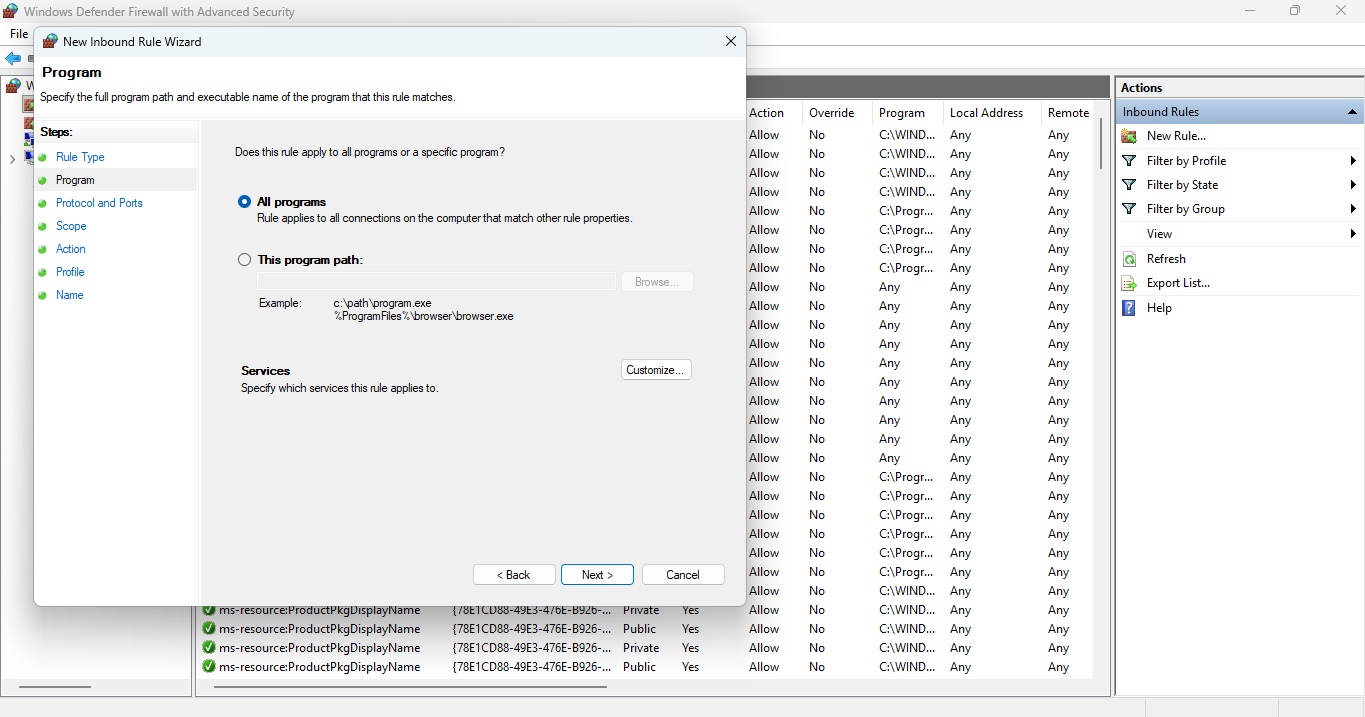Viewport: 1365px width, 717px height.
Task: Click the New Rule icon in Actions pane
Action: pos(1129,136)
